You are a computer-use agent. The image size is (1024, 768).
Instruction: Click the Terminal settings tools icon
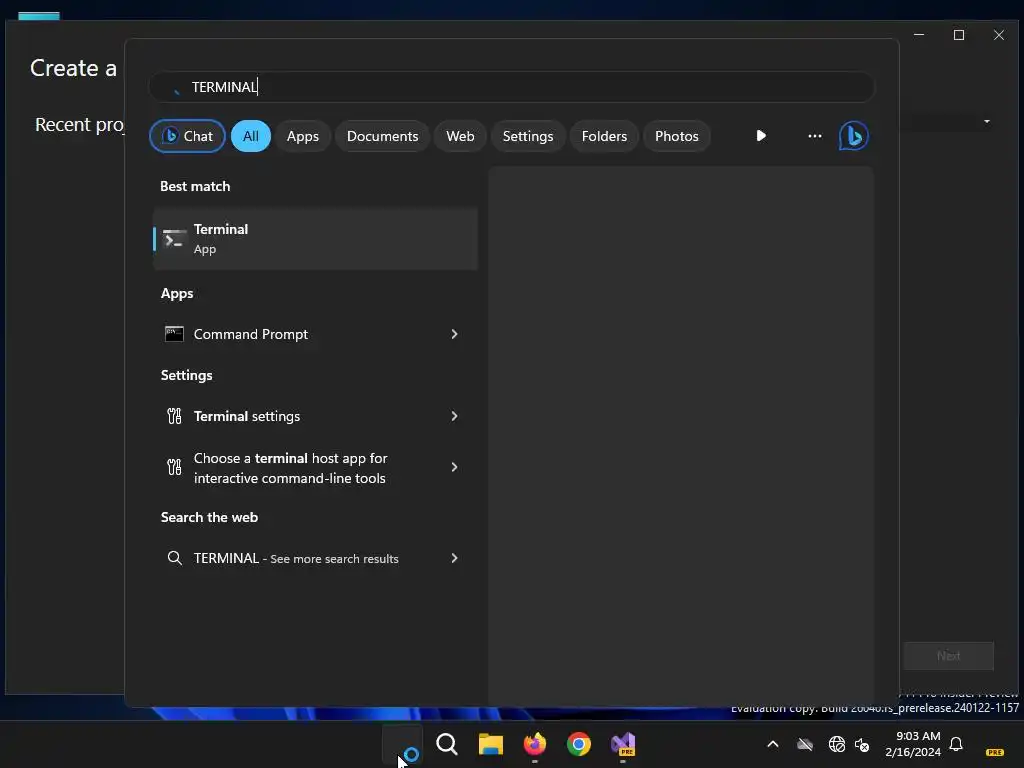click(174, 416)
